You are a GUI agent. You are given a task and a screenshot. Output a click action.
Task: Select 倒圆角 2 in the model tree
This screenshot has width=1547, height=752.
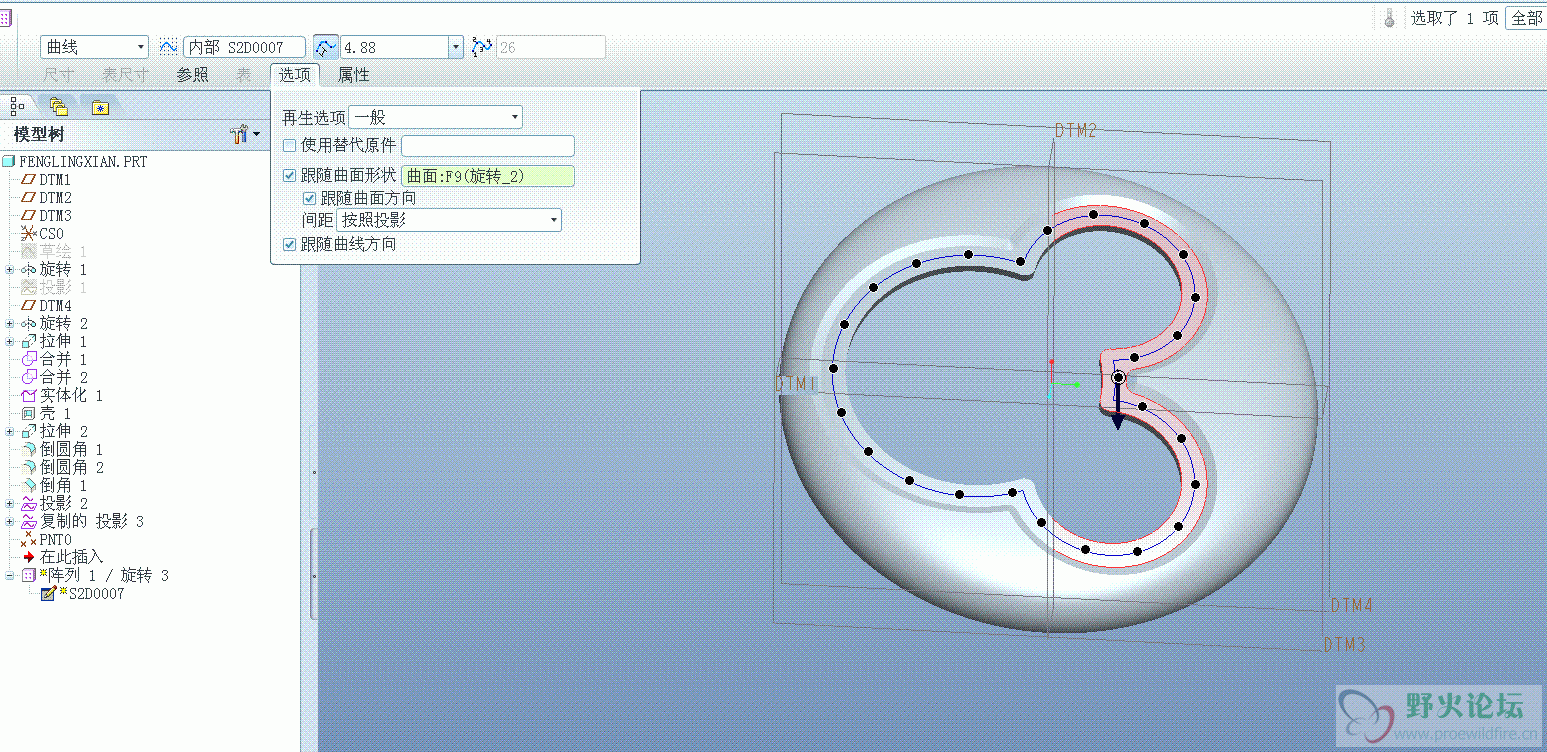click(71, 468)
